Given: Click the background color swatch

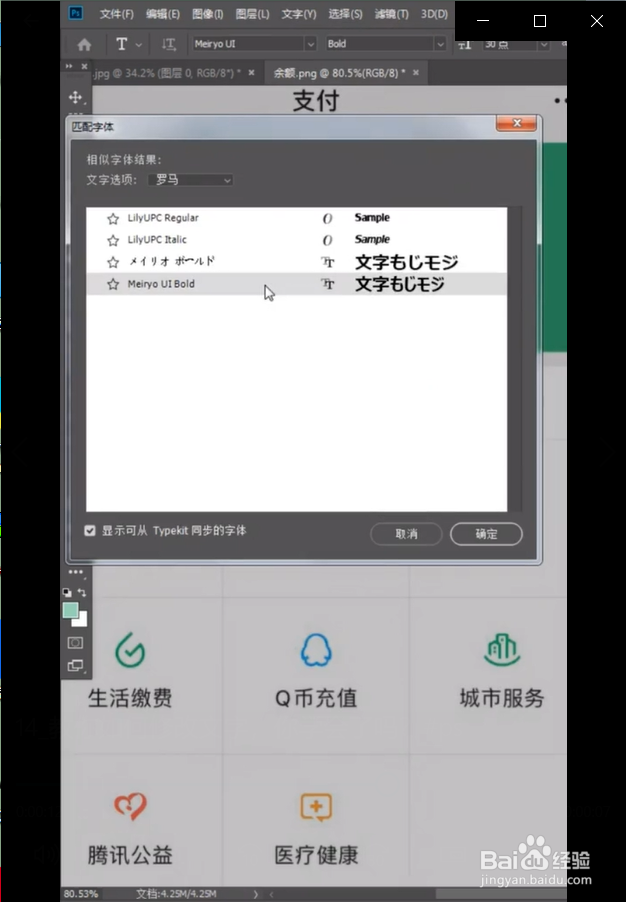Looking at the screenshot, I should [x=82, y=621].
